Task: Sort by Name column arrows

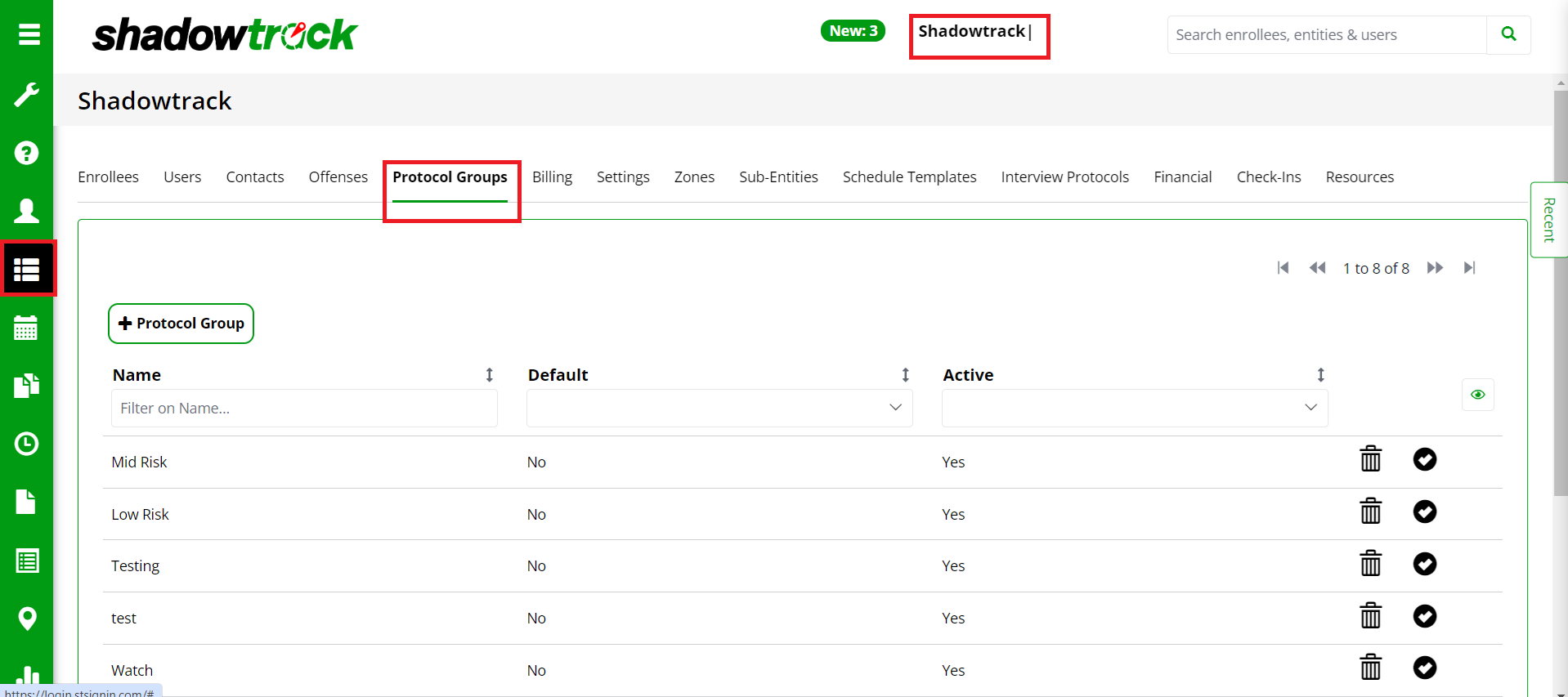Action: 489,375
